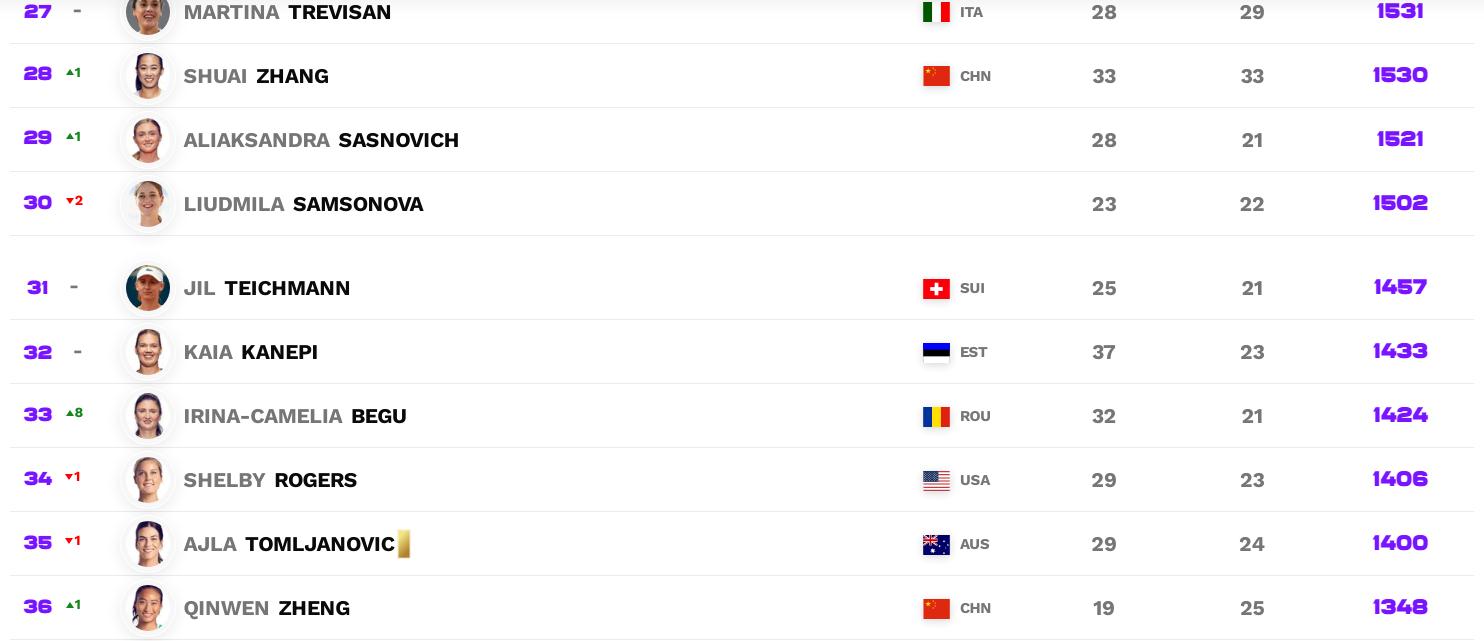This screenshot has height=641, width=1484.
Task: Click Samsonova's down 2 rank indicator
Action: point(74,201)
